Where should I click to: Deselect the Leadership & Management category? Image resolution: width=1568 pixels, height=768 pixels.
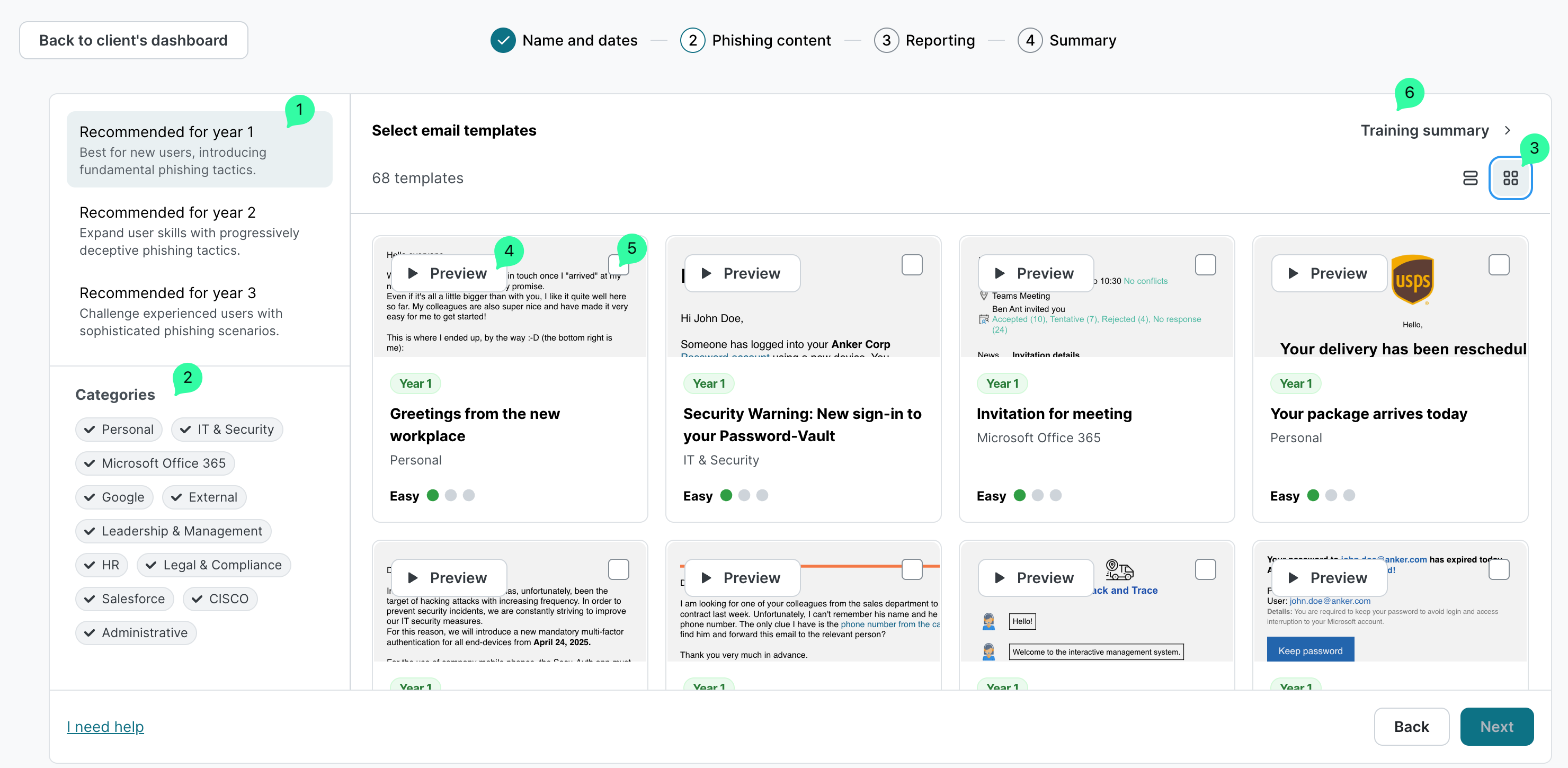point(173,531)
